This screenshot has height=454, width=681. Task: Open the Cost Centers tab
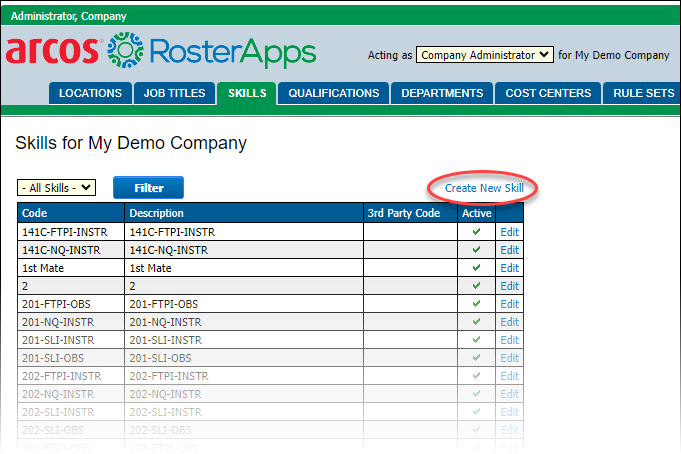(548, 93)
